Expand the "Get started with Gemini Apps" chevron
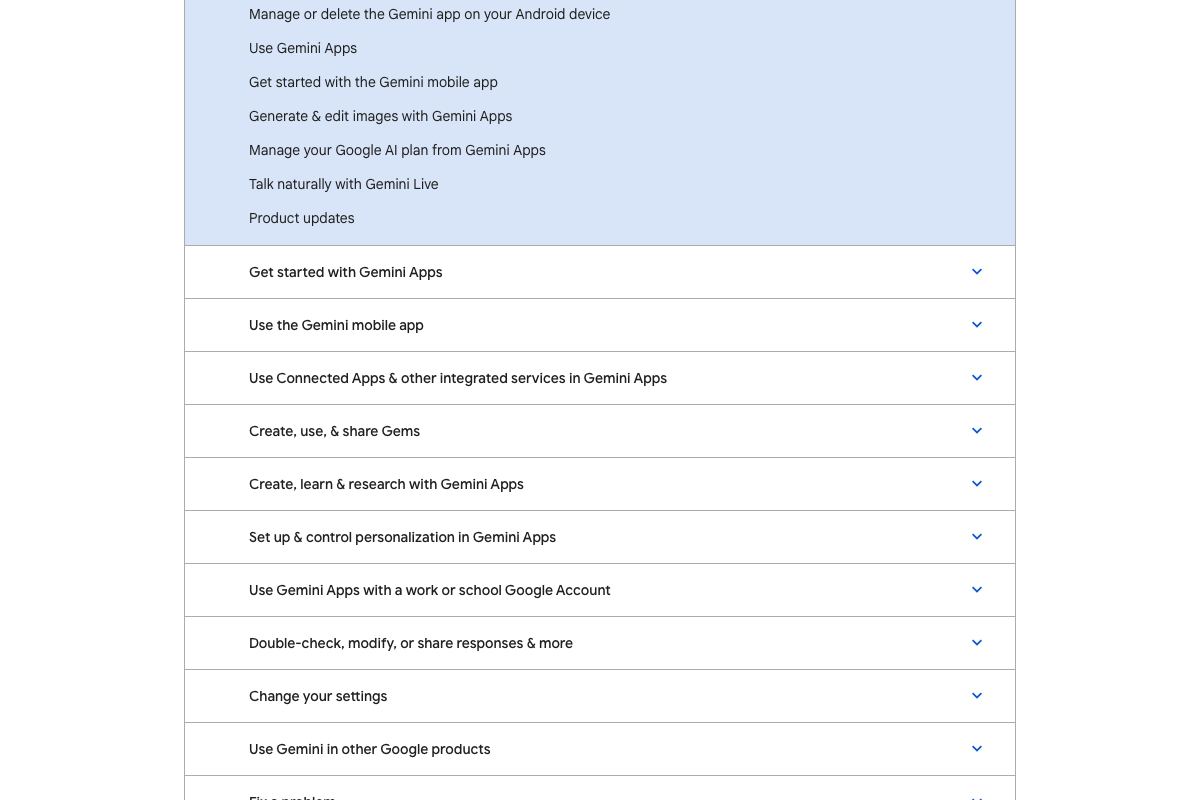 coord(977,271)
